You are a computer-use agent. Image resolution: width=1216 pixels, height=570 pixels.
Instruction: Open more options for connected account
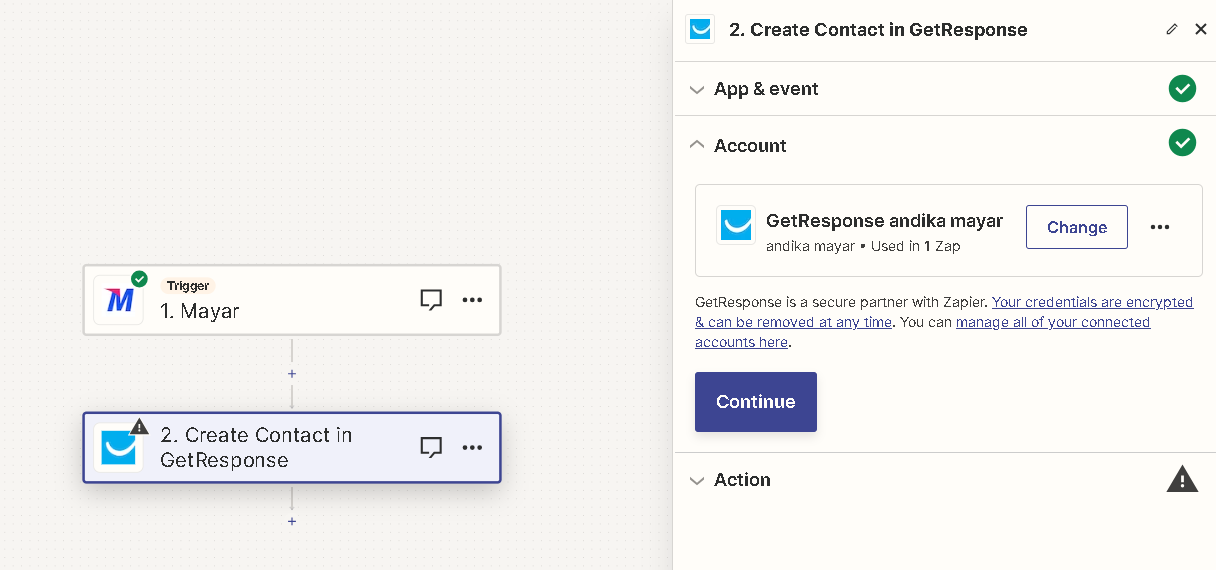pos(1160,227)
